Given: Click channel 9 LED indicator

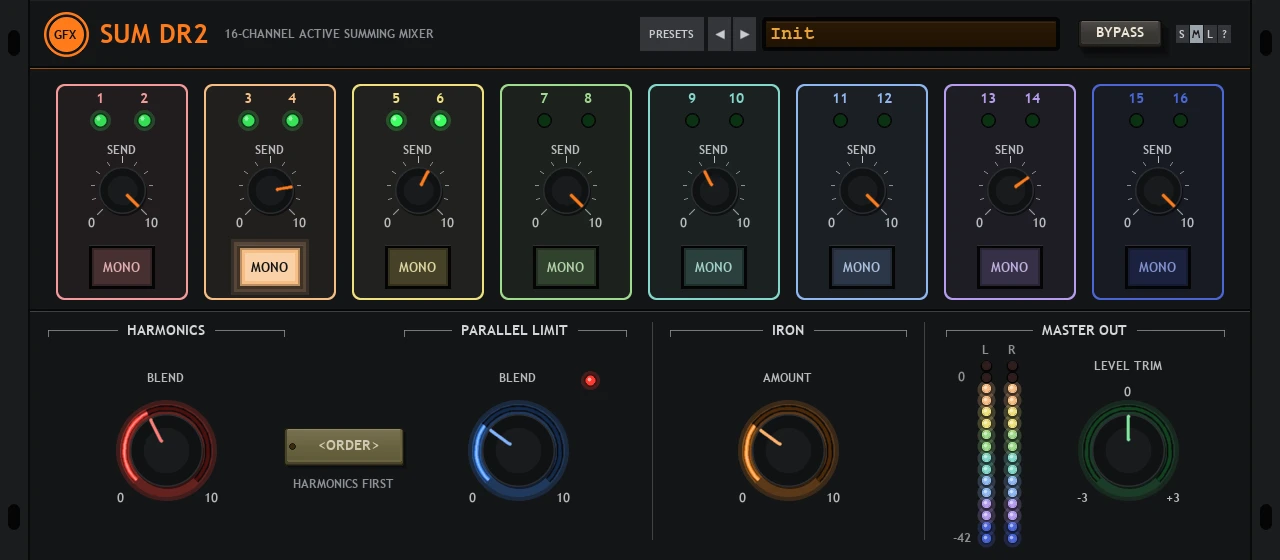Looking at the screenshot, I should point(692,121).
